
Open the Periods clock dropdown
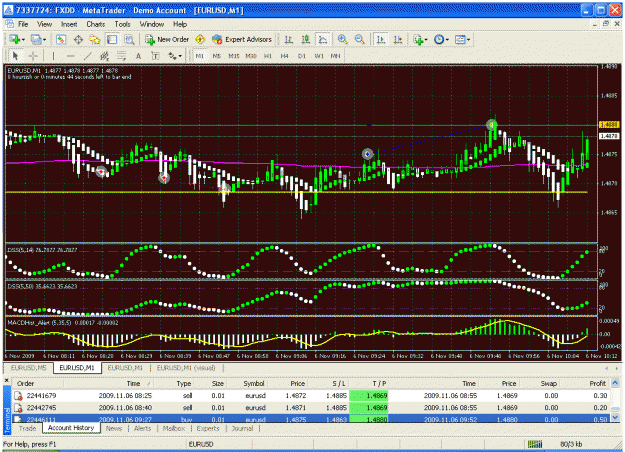441,39
